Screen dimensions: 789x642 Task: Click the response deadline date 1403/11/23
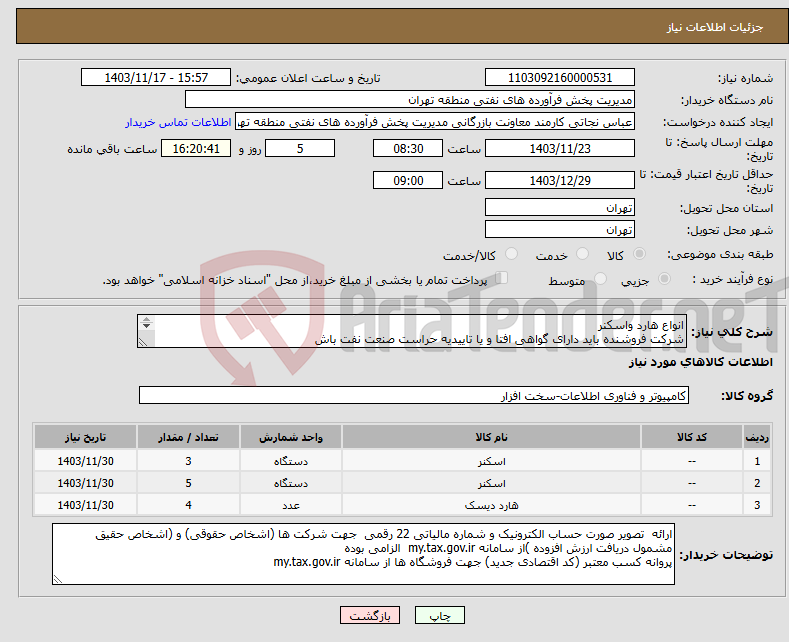560,148
